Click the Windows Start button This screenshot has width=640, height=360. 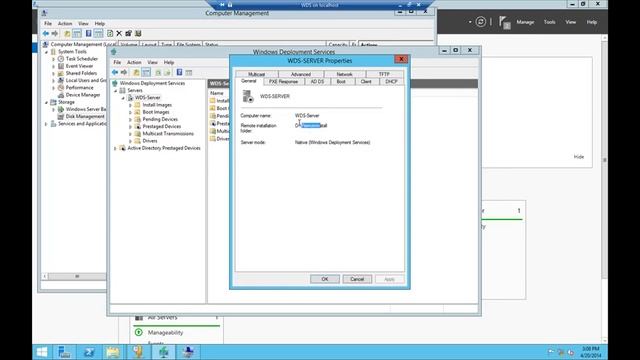[42, 352]
